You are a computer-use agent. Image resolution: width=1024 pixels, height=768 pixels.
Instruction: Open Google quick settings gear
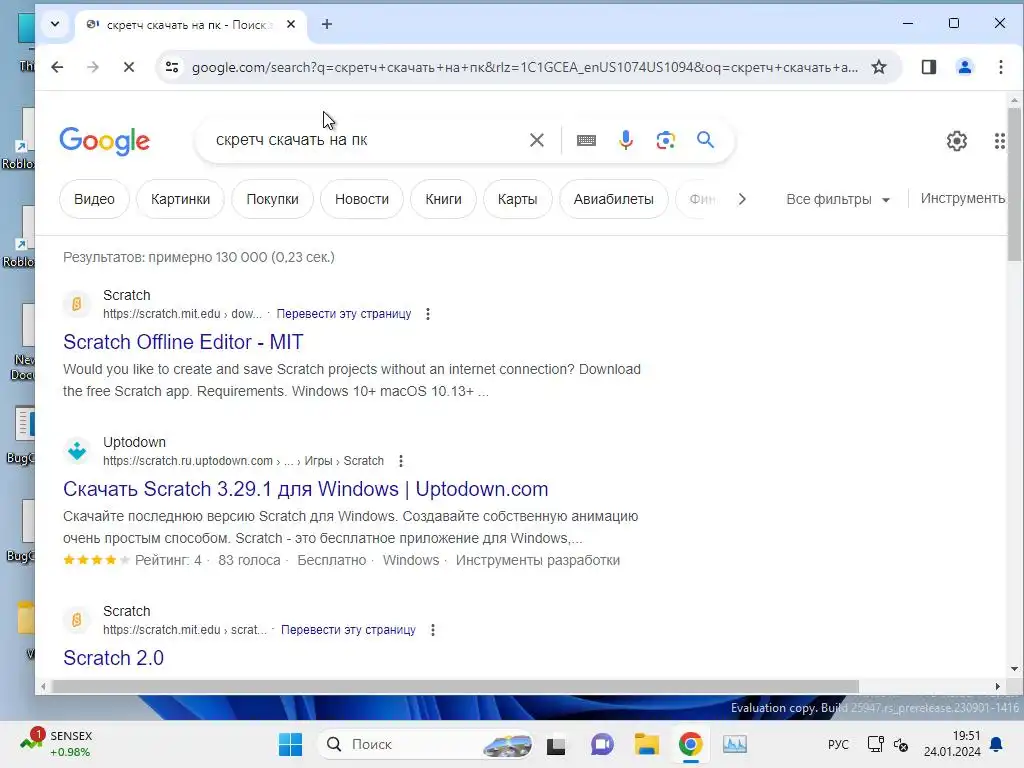coord(957,140)
